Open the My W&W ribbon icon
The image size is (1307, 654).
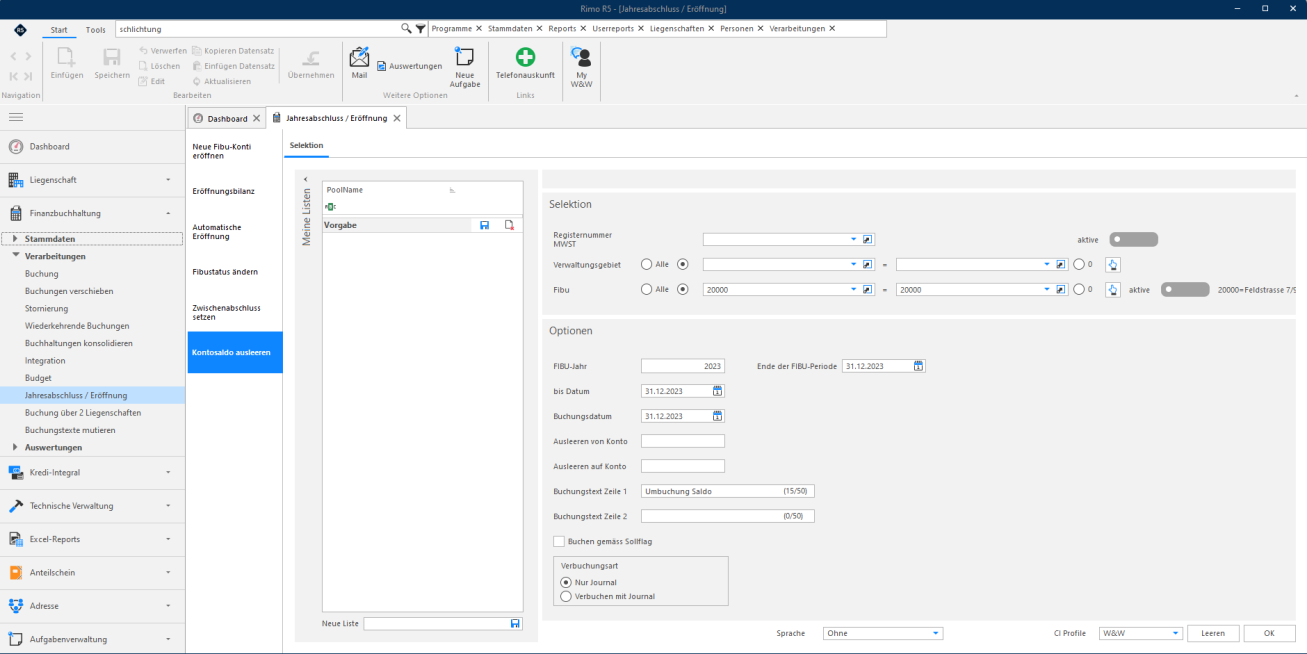pos(580,65)
